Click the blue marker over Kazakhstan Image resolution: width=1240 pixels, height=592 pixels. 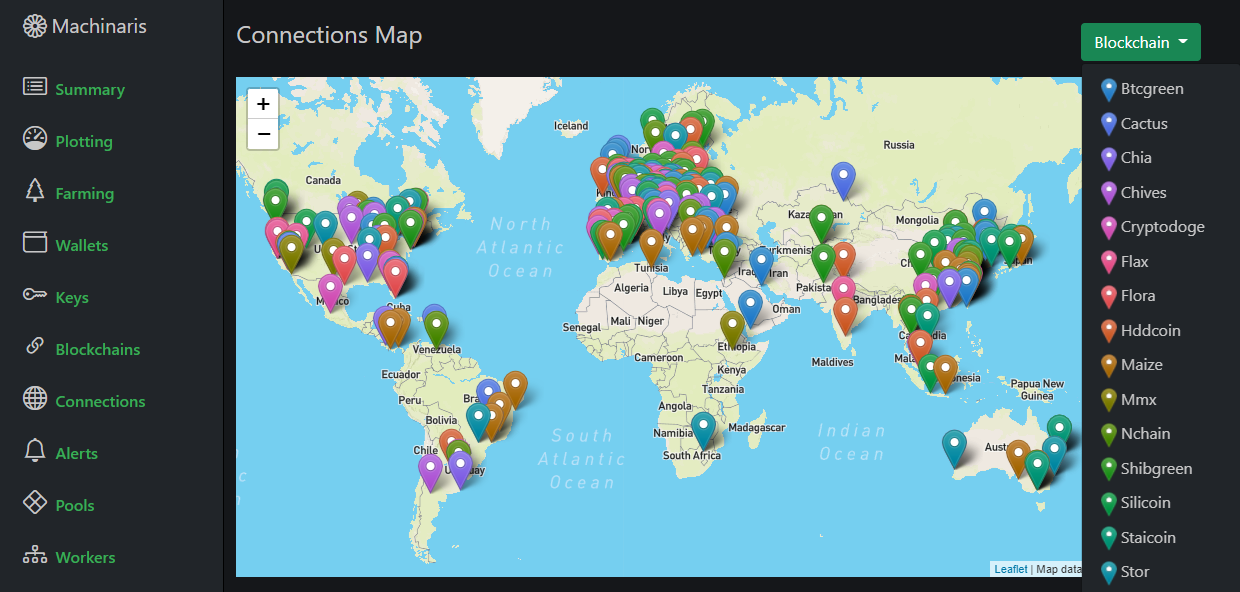pos(843,181)
